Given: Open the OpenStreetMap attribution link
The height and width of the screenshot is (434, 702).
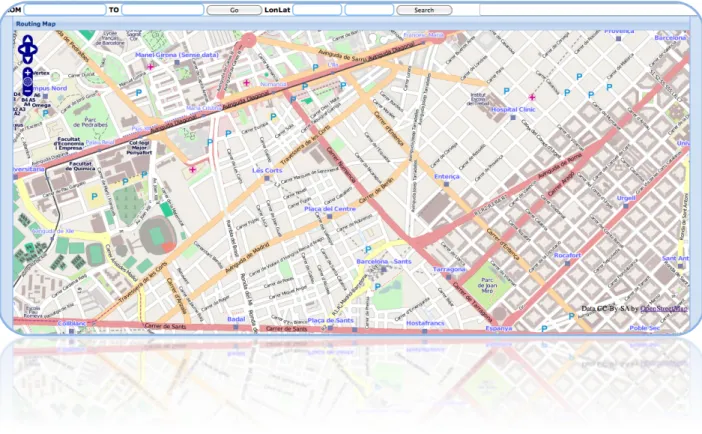Looking at the screenshot, I should pos(663,309).
